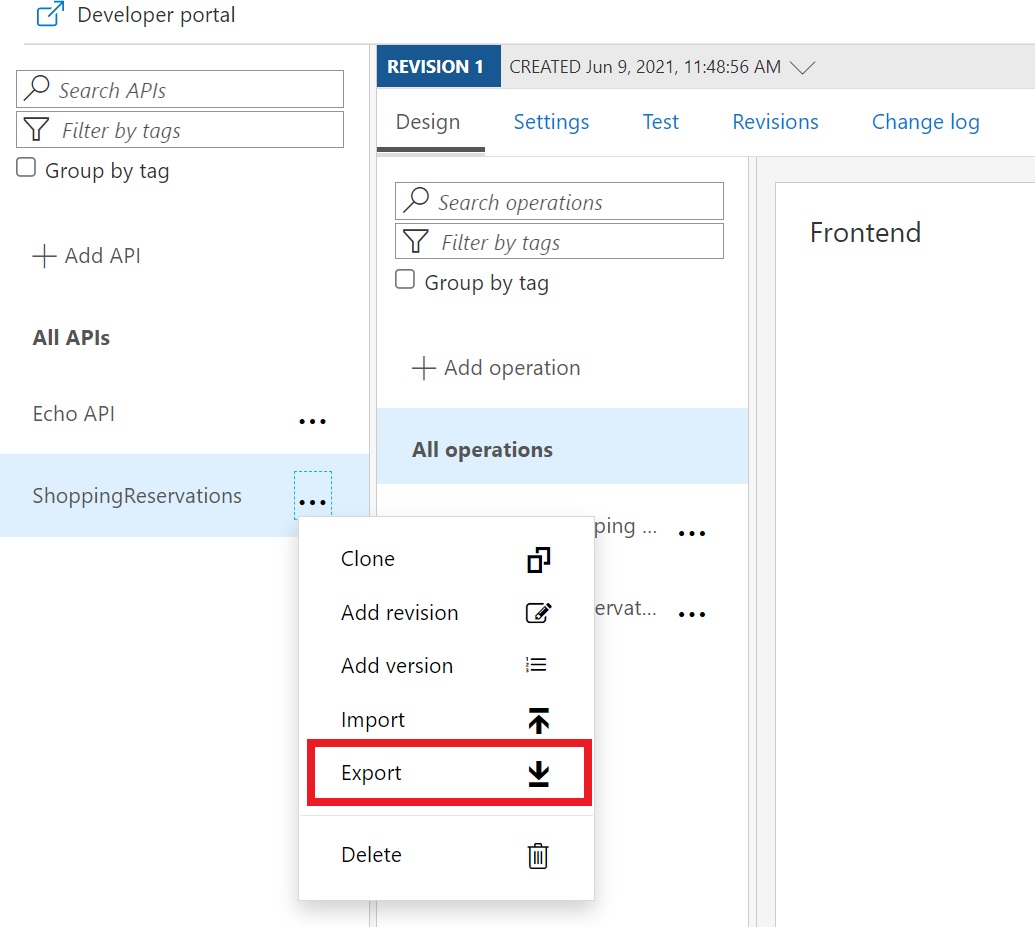Open the Revisions tab
The height and width of the screenshot is (927, 1035).
pyautogui.click(x=775, y=122)
